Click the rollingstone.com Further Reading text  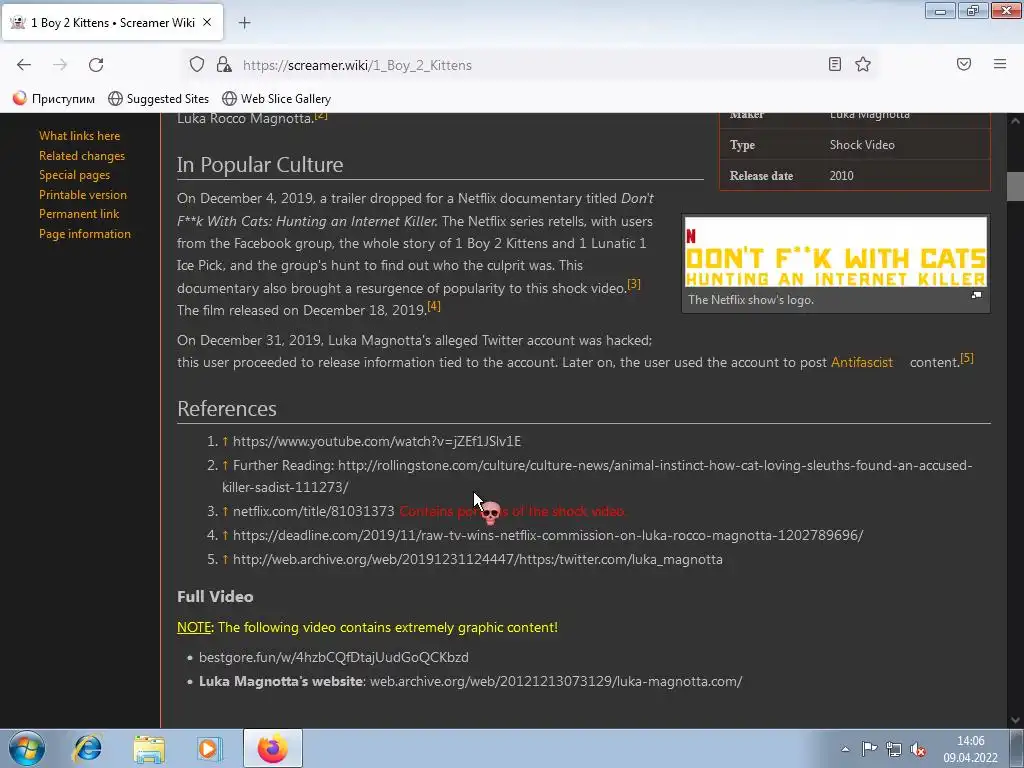597,476
